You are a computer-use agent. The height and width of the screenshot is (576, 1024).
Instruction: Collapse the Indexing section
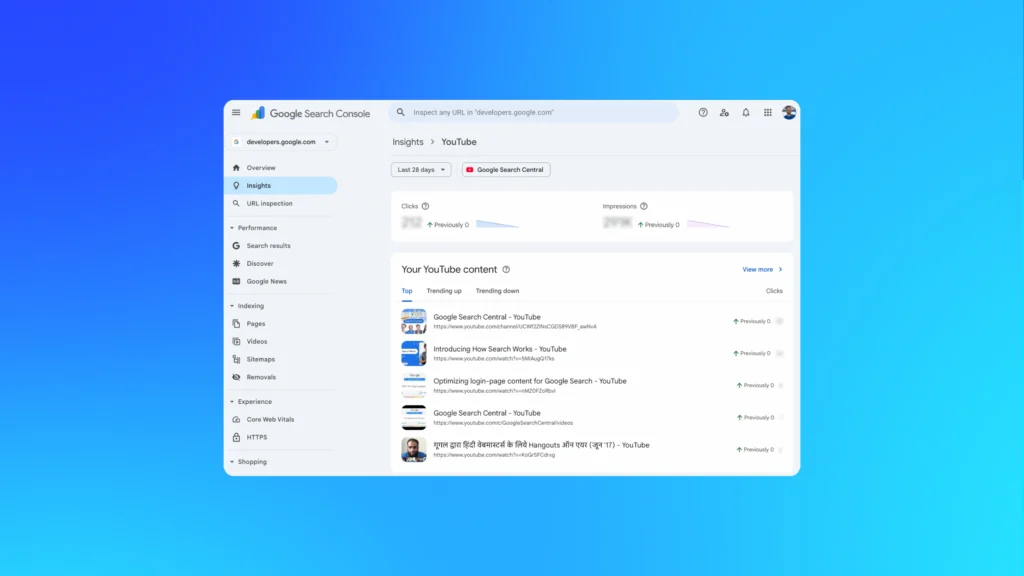[232, 306]
